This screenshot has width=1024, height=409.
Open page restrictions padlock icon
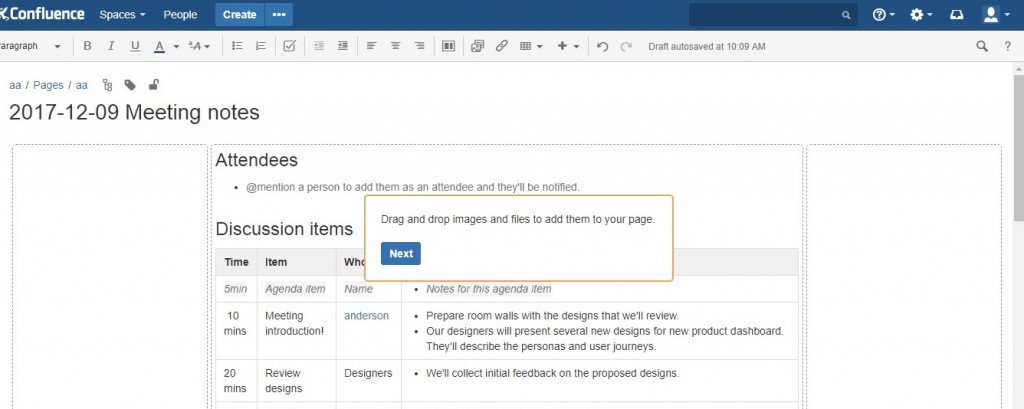click(x=153, y=84)
